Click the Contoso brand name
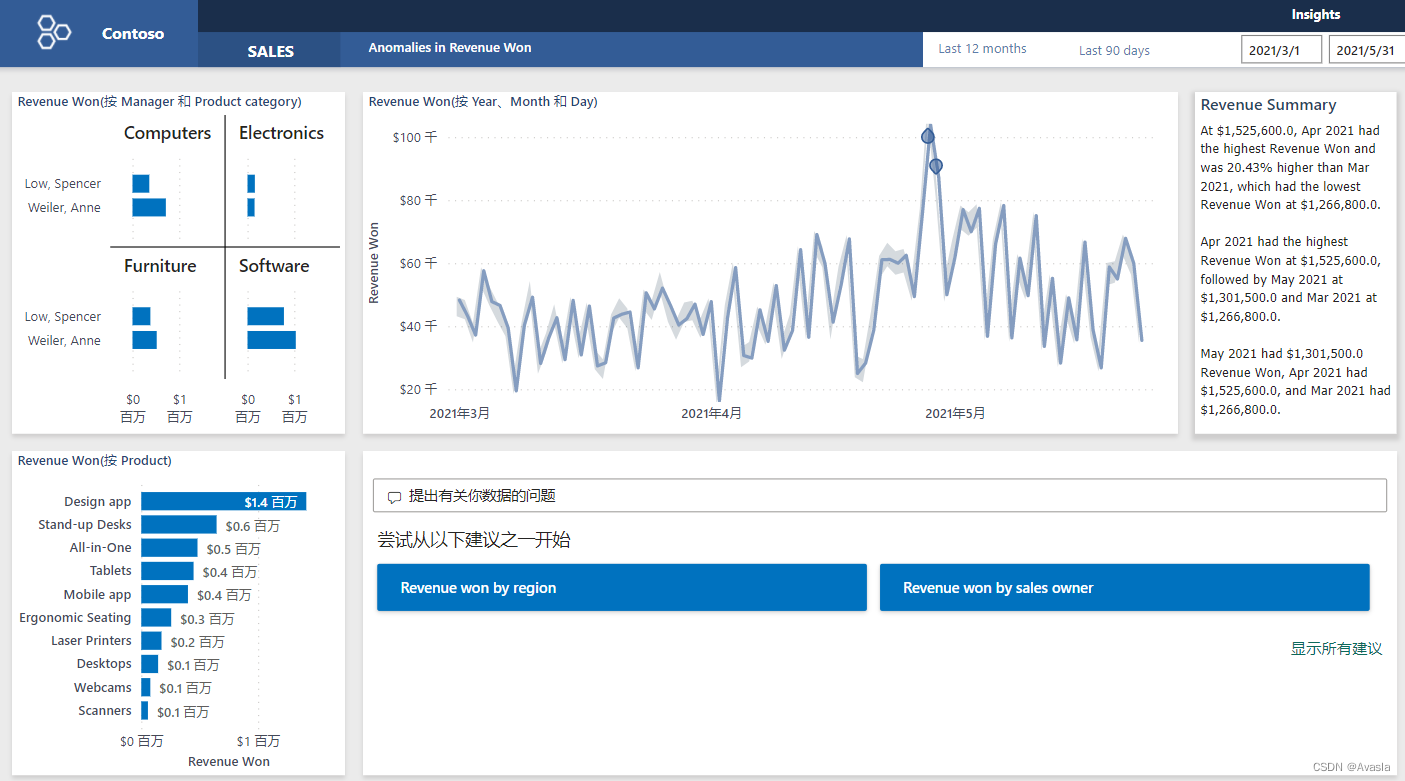The image size is (1405, 781). 133,34
